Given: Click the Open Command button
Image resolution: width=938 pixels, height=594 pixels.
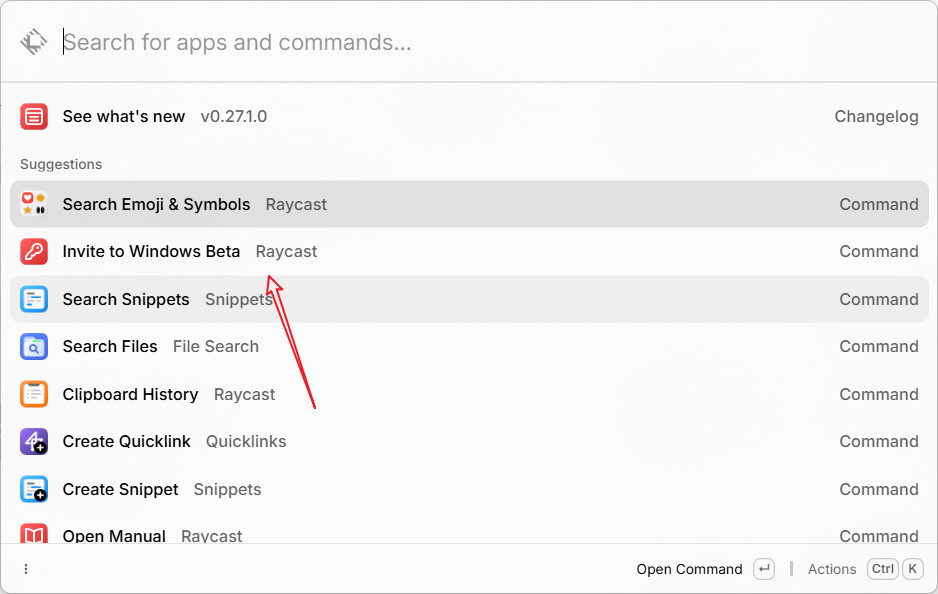Looking at the screenshot, I should [689, 569].
